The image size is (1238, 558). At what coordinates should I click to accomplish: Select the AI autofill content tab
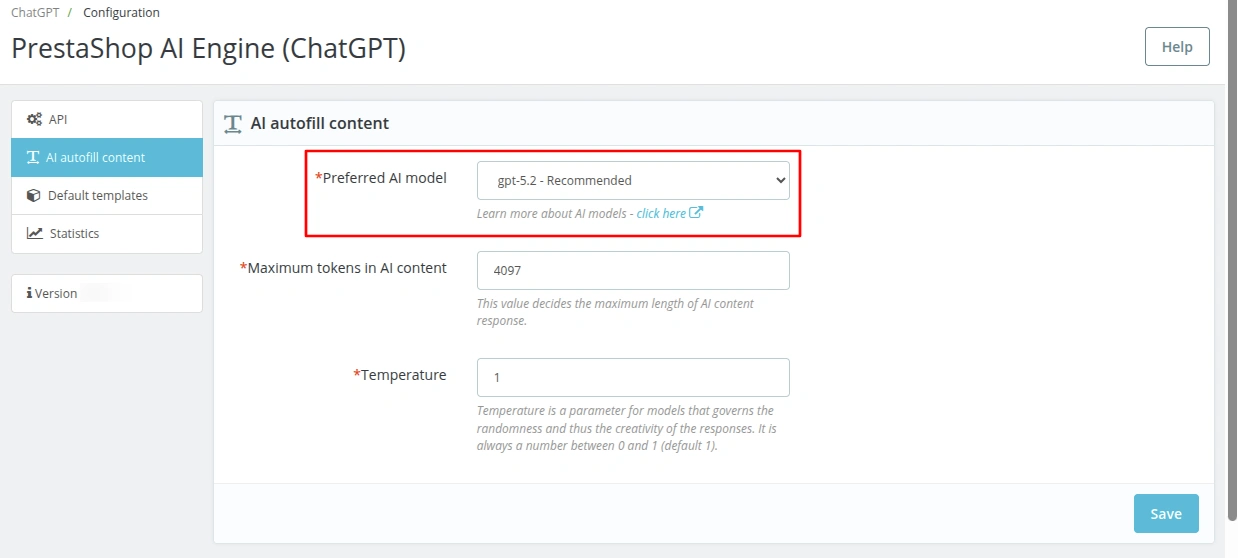tap(107, 157)
